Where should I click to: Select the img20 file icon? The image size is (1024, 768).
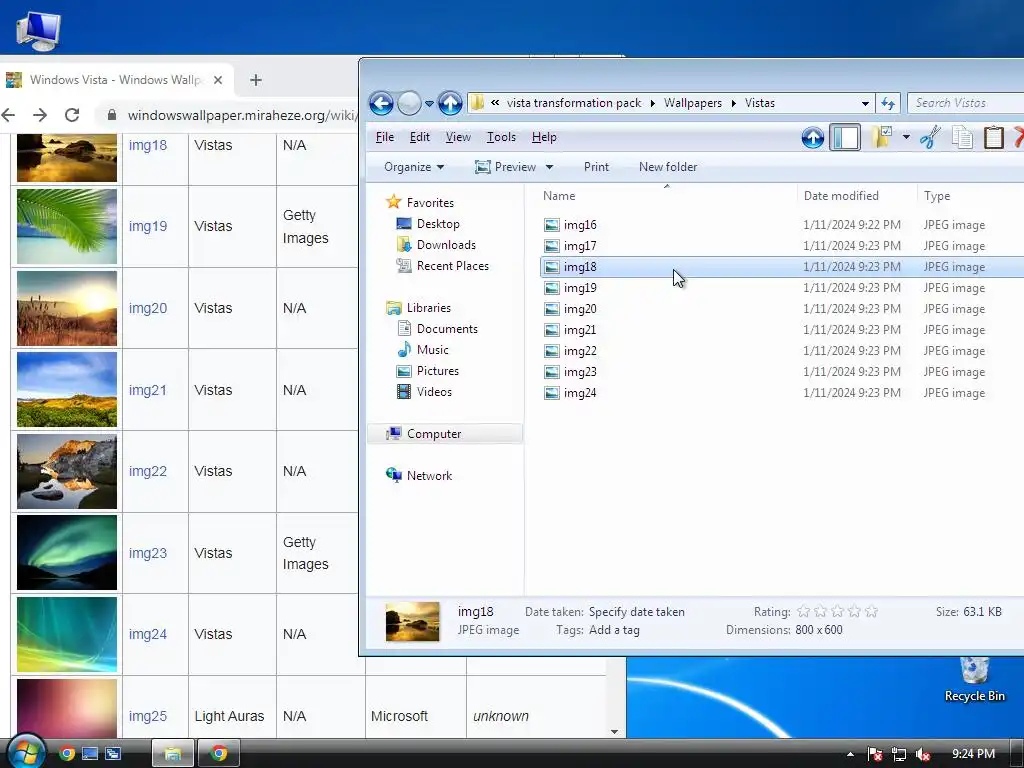552,309
